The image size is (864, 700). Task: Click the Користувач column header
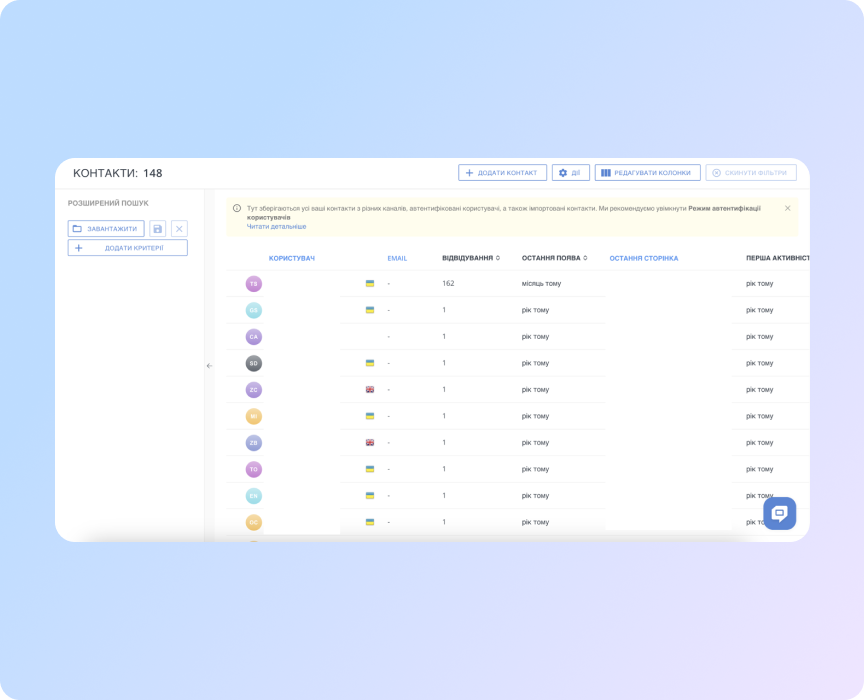[291, 258]
